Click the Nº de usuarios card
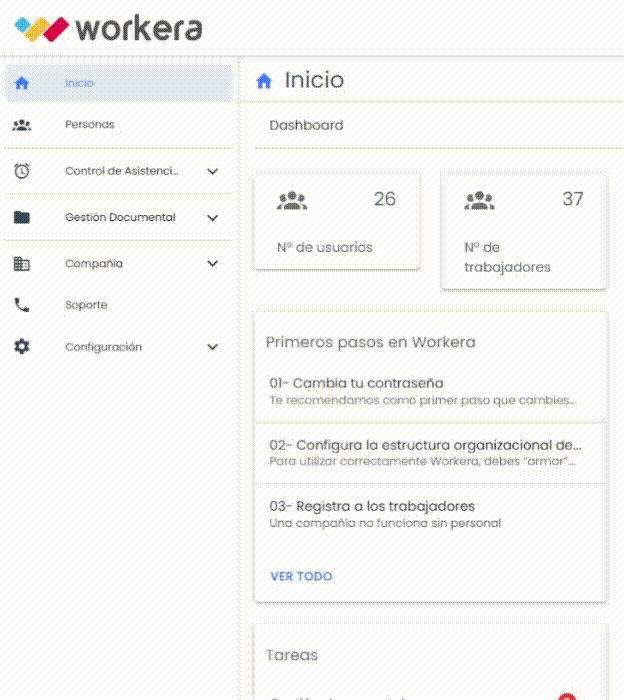Screen dimensions: 624x700 point(336,222)
